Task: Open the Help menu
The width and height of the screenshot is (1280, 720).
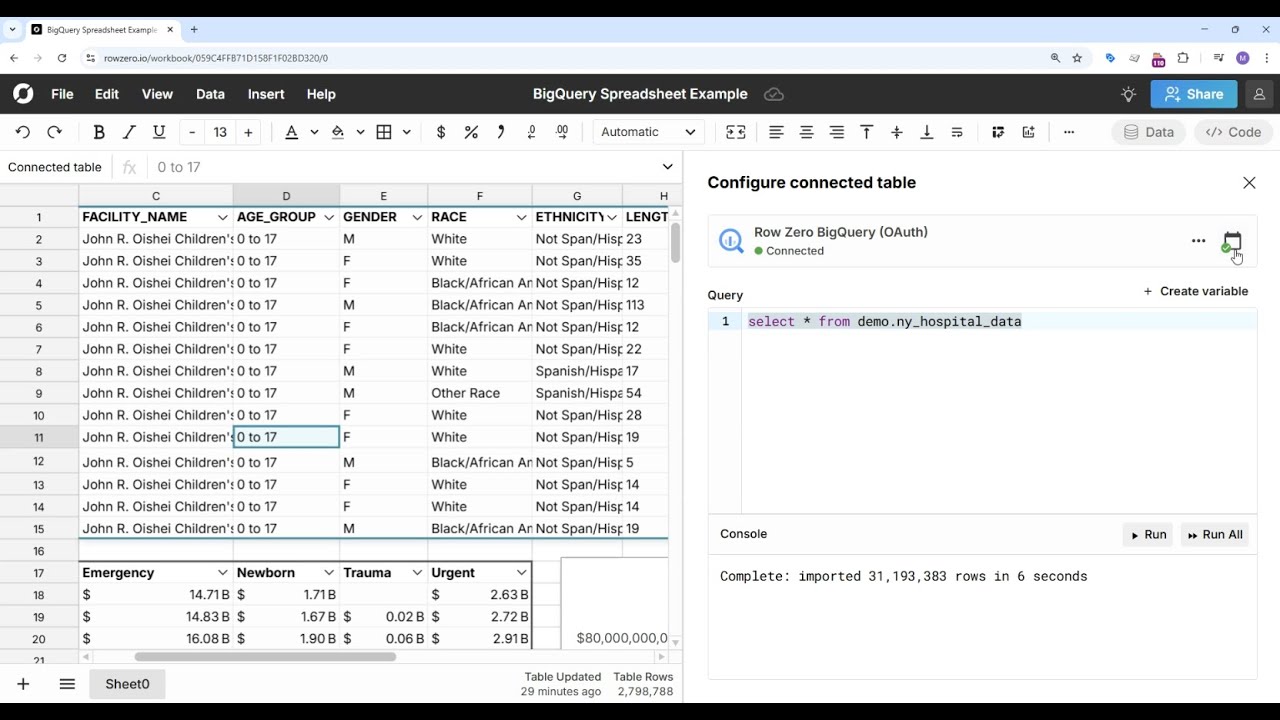Action: click(x=321, y=94)
